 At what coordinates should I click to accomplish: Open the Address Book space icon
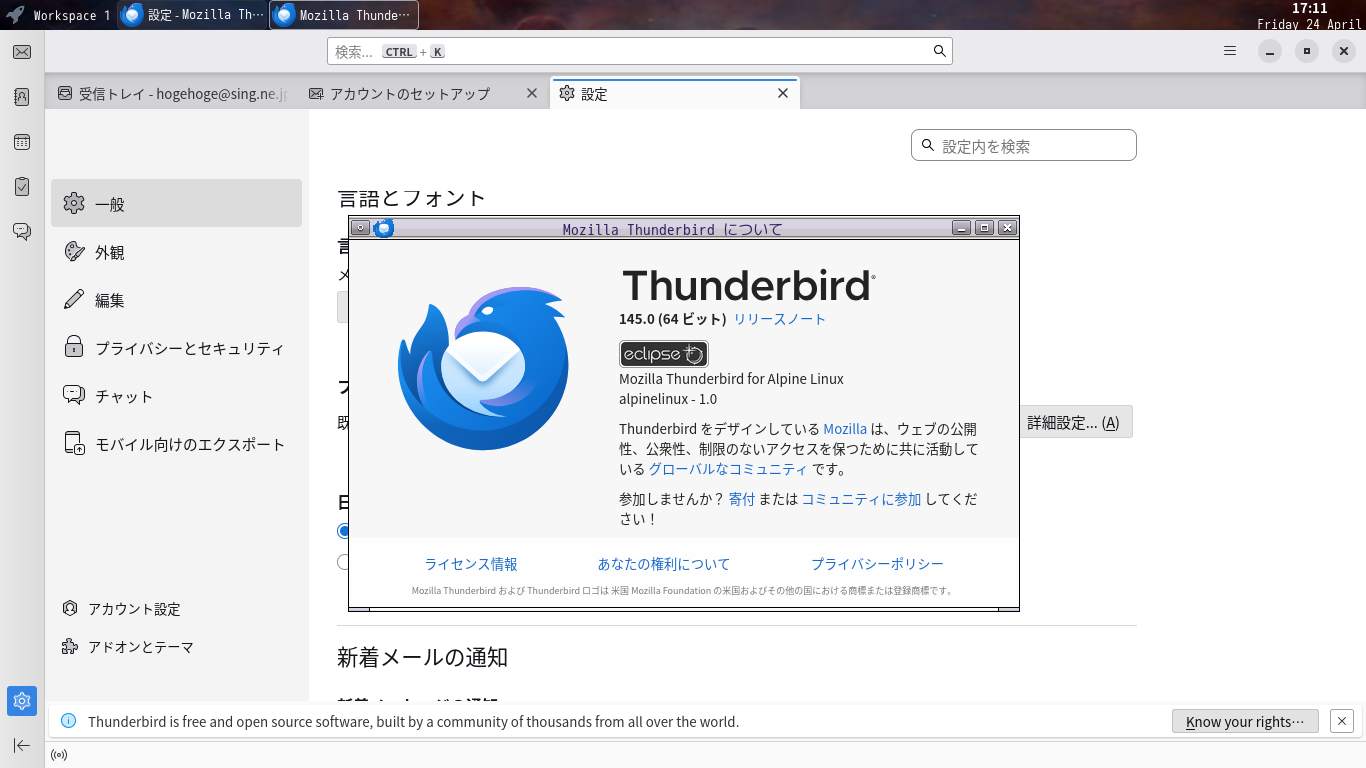(x=22, y=97)
